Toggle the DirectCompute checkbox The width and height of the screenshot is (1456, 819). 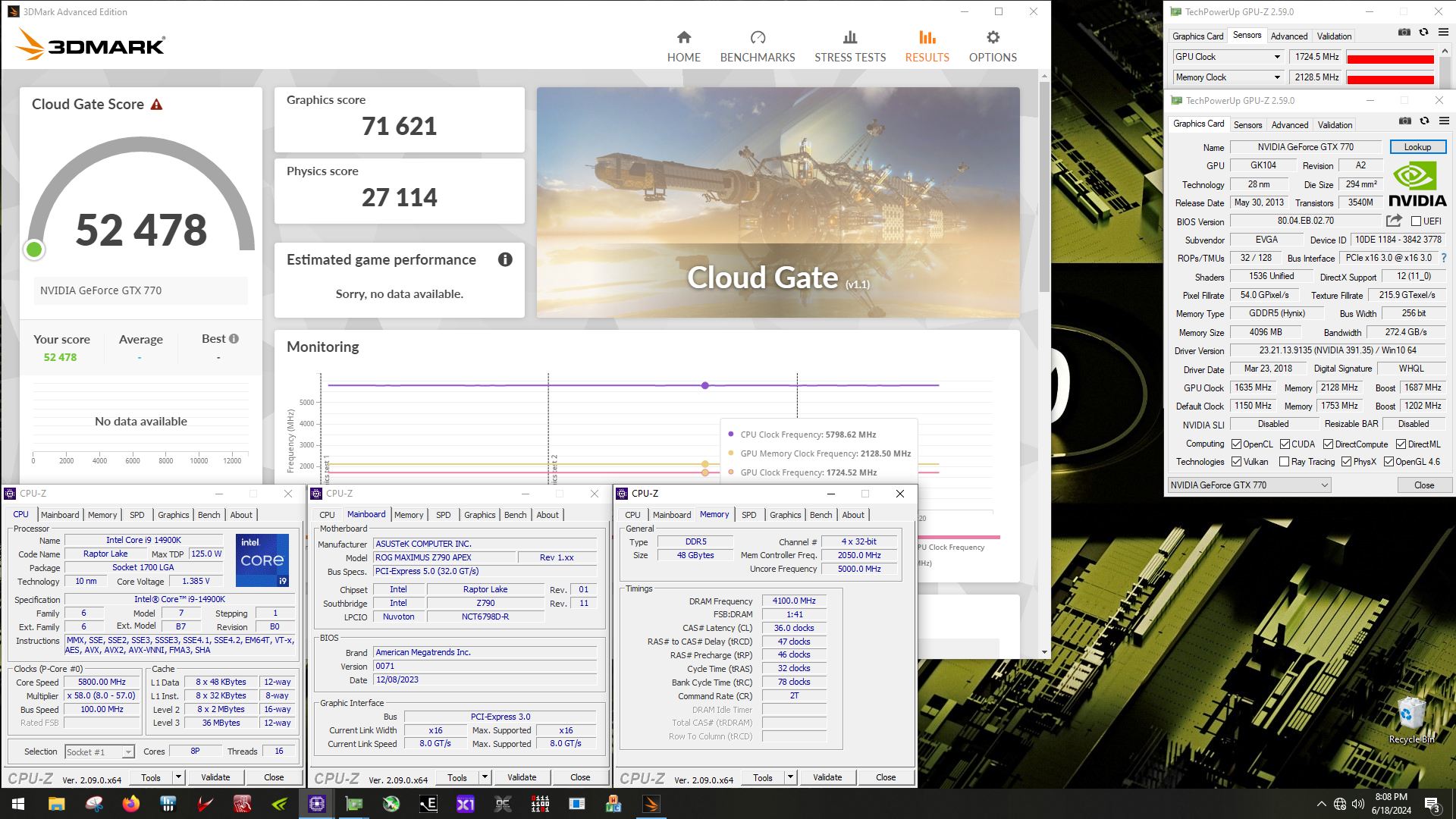[1328, 444]
